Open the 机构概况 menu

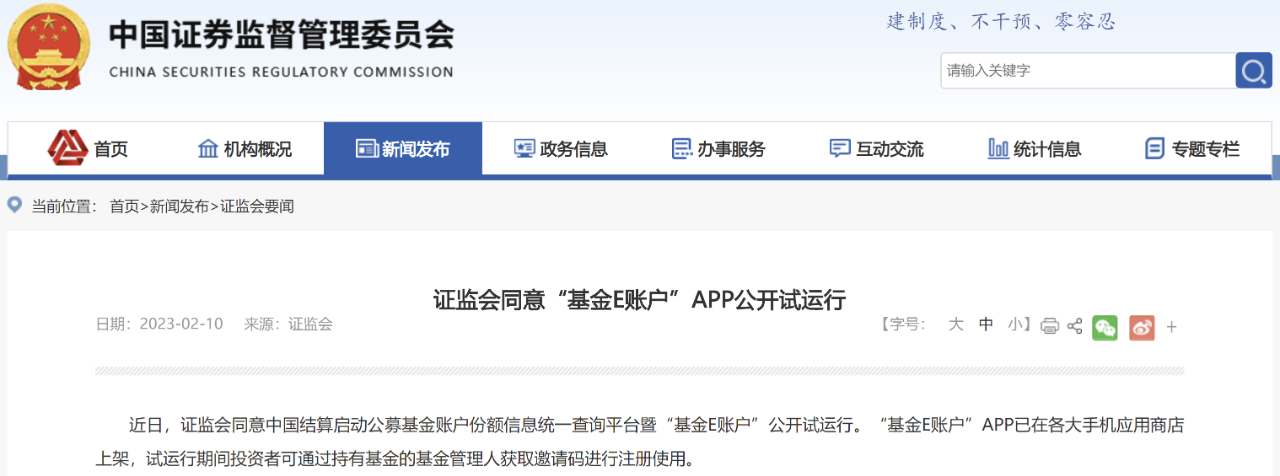(x=245, y=149)
